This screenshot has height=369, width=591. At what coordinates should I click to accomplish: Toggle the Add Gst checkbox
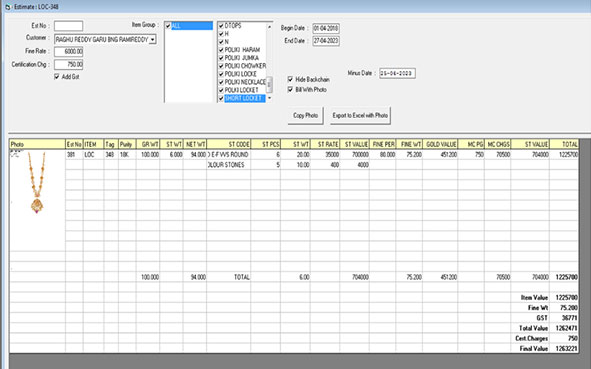pyautogui.click(x=57, y=77)
